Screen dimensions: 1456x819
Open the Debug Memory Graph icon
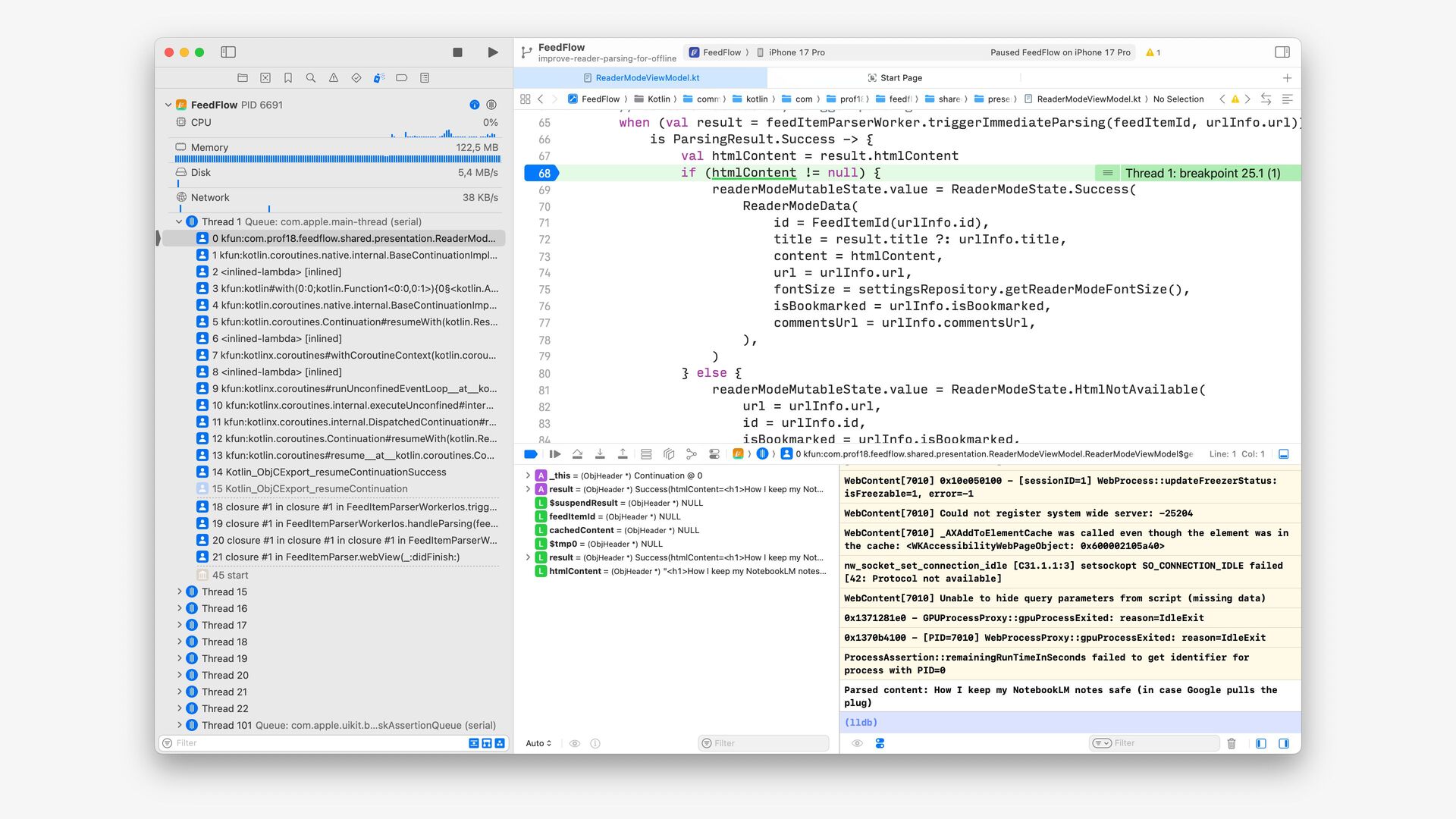coord(691,454)
